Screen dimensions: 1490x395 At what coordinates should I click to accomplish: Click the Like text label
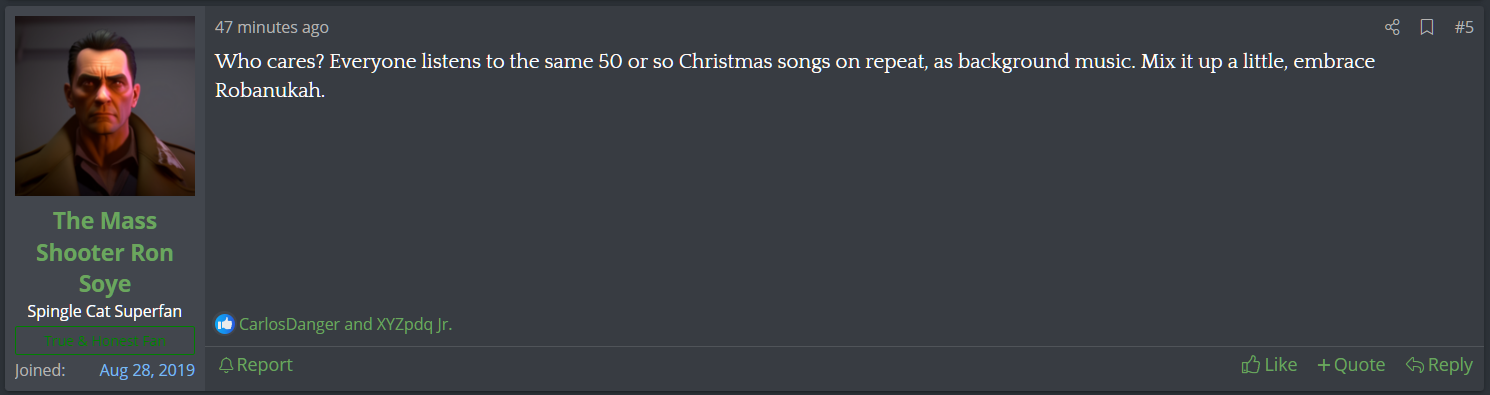[1281, 365]
